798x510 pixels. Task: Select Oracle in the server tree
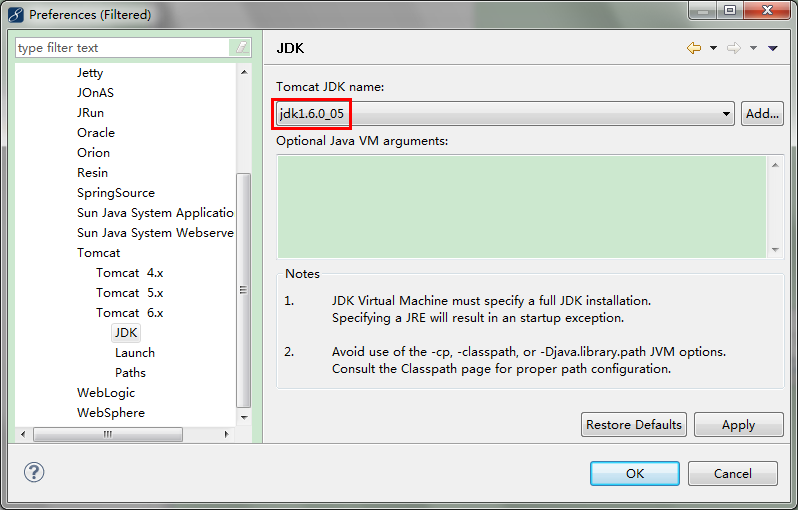coord(96,132)
